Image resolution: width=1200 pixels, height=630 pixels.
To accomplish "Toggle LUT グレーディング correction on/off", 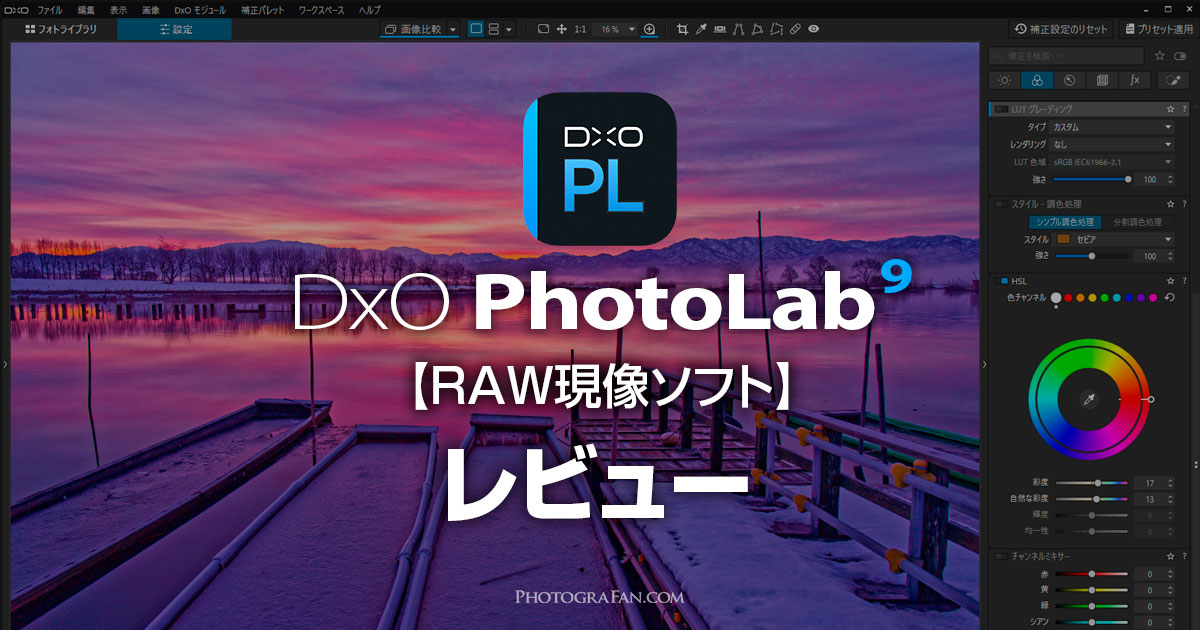I will pos(1002,109).
